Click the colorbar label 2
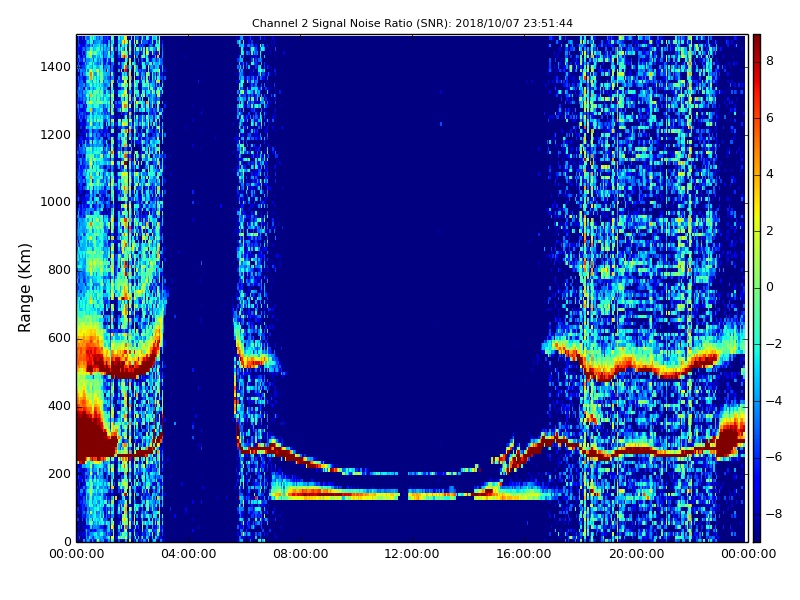 click(x=770, y=231)
